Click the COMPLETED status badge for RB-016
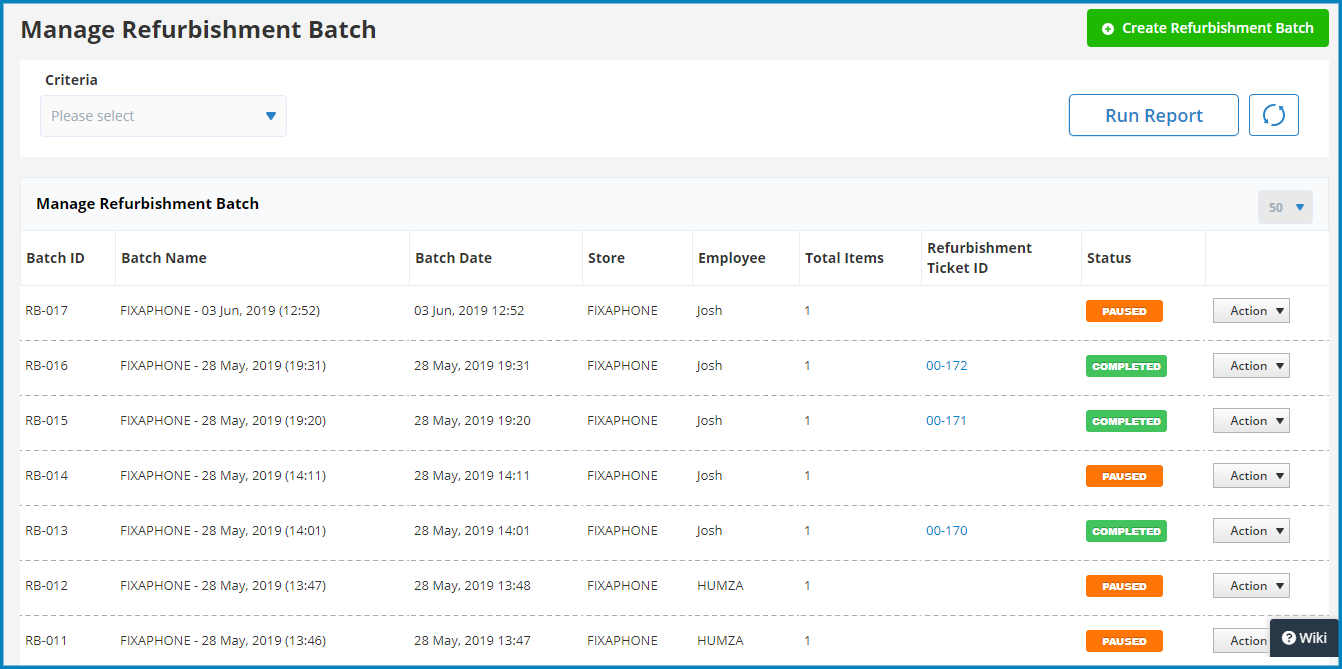This screenshot has height=669, width=1342. click(1126, 366)
